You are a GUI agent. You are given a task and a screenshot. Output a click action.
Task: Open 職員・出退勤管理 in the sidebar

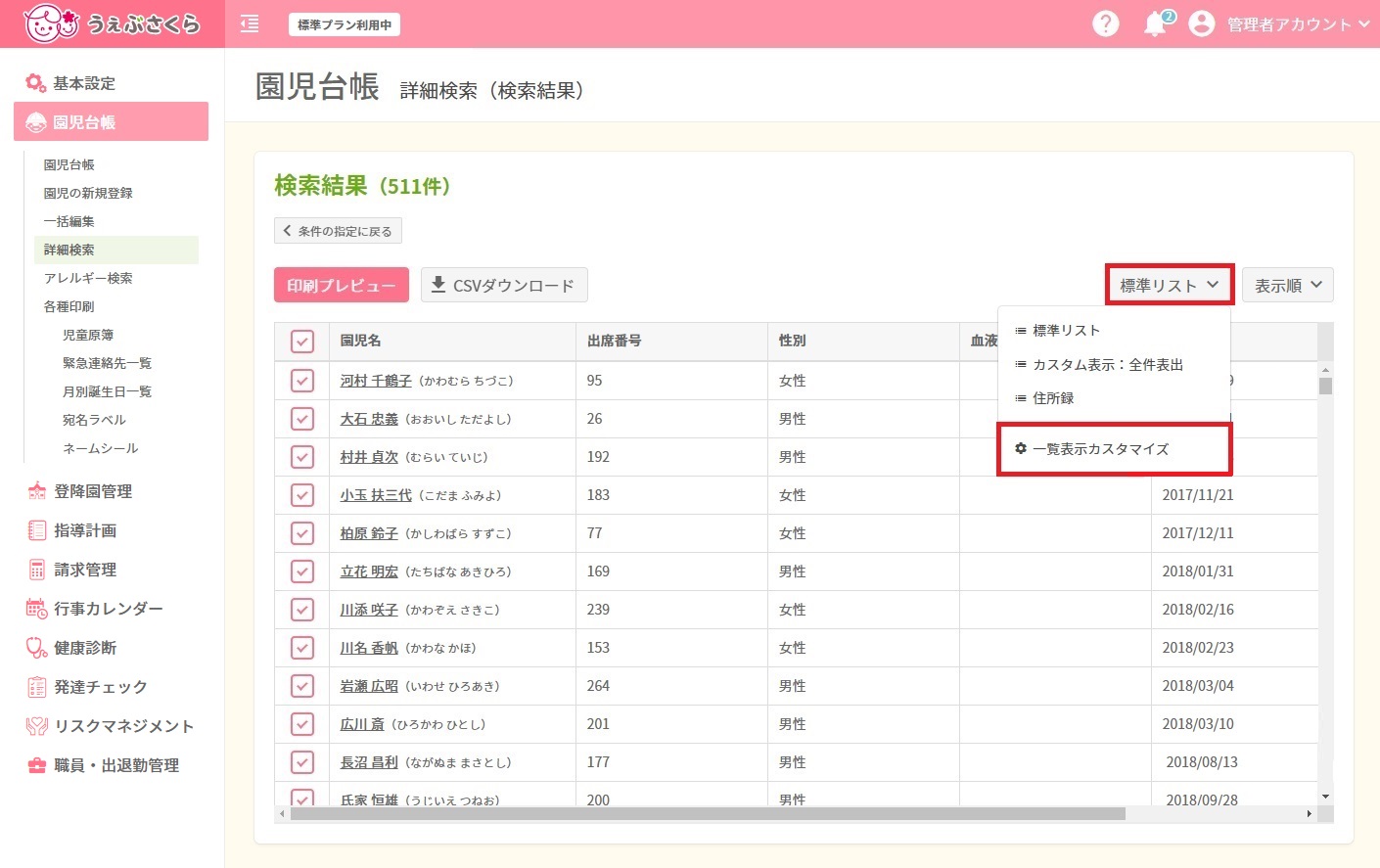coord(103,765)
